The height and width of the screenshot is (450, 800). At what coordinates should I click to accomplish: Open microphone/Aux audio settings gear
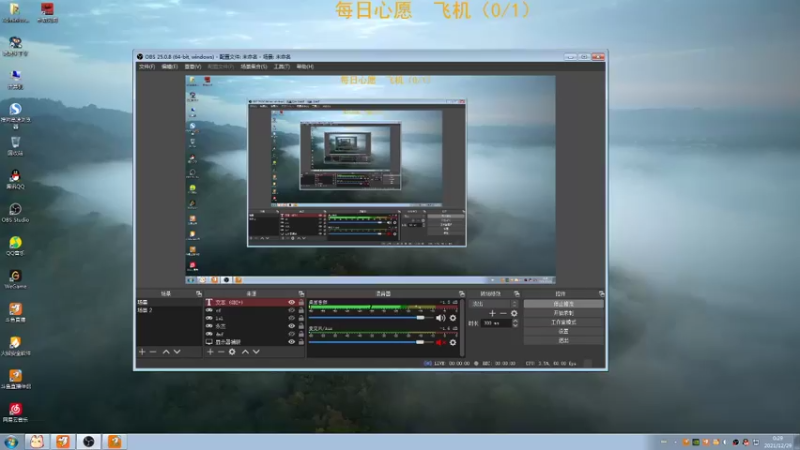453,342
